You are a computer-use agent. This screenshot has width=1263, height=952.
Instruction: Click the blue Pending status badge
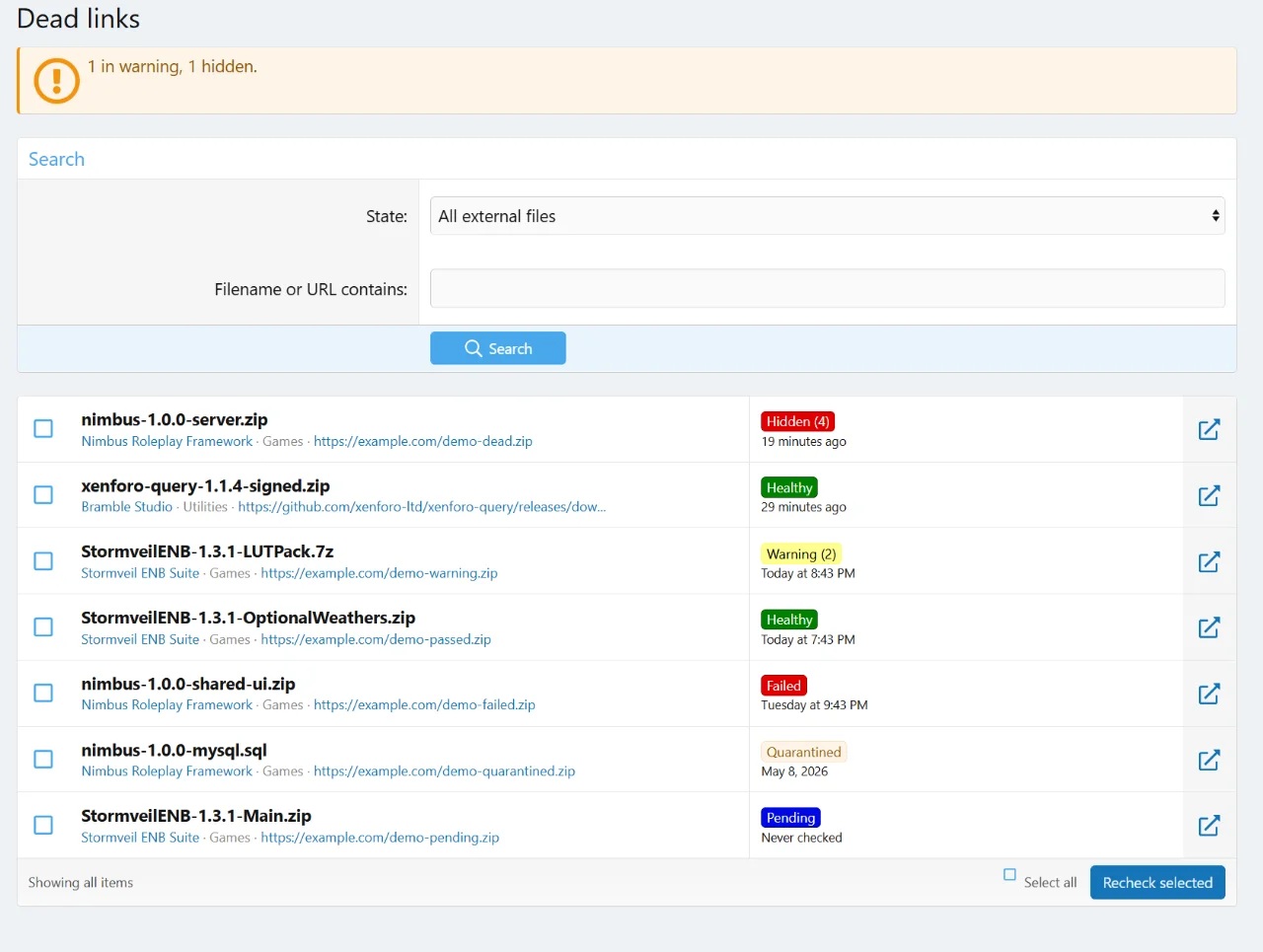point(790,818)
